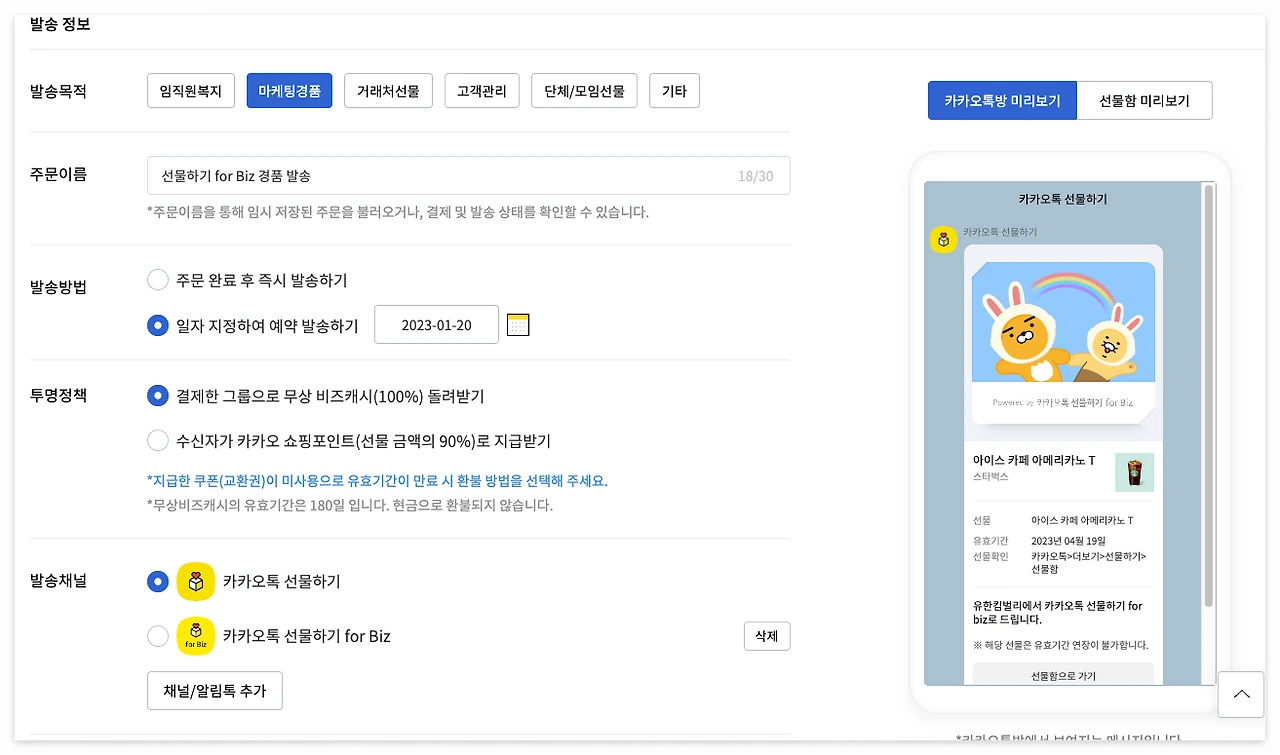Click the Starbucks iced americano product thumbnail
Image resolution: width=1280 pixels, height=755 pixels.
pyautogui.click(x=1135, y=473)
